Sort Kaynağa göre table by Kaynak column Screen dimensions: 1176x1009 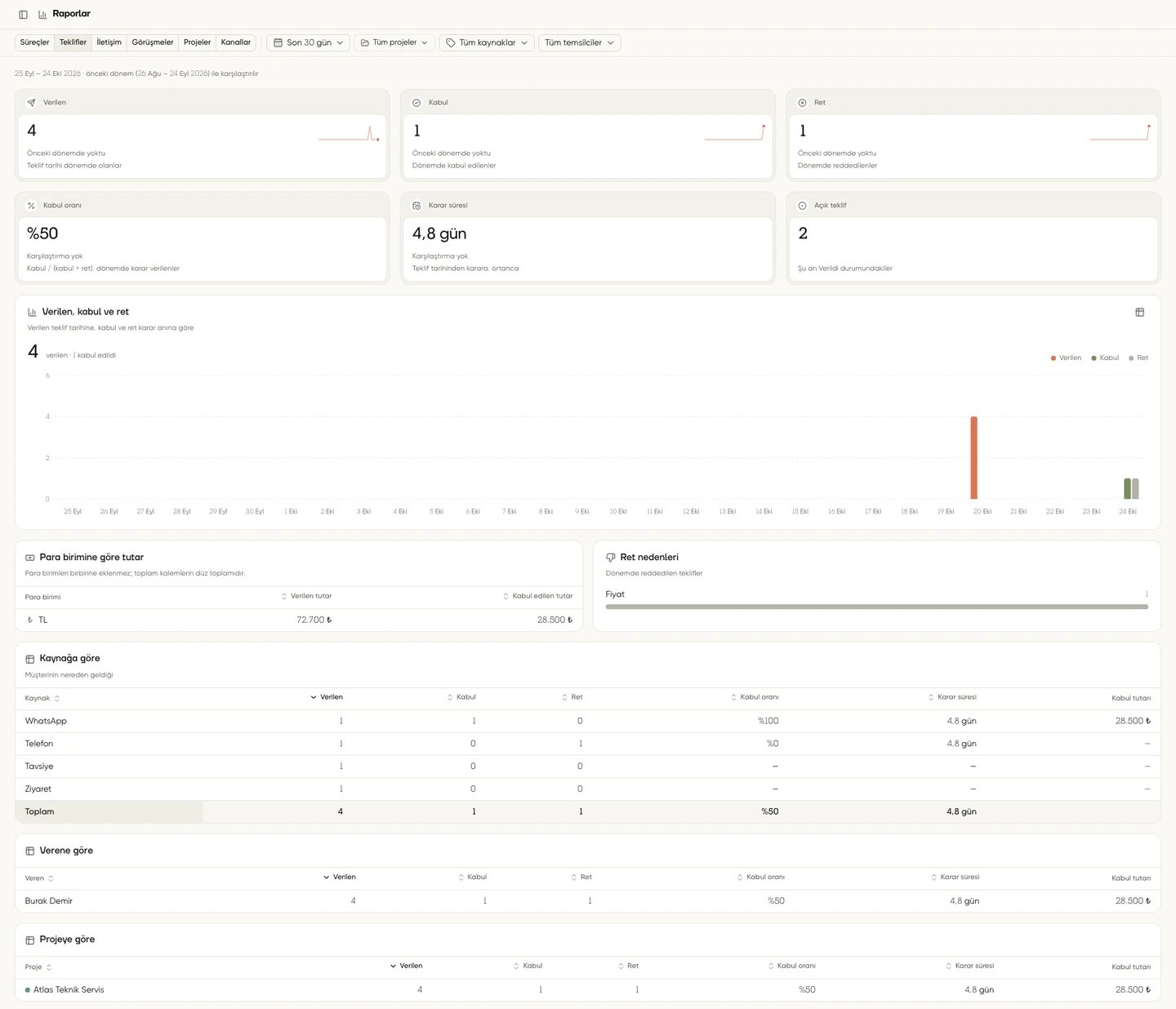tap(42, 699)
